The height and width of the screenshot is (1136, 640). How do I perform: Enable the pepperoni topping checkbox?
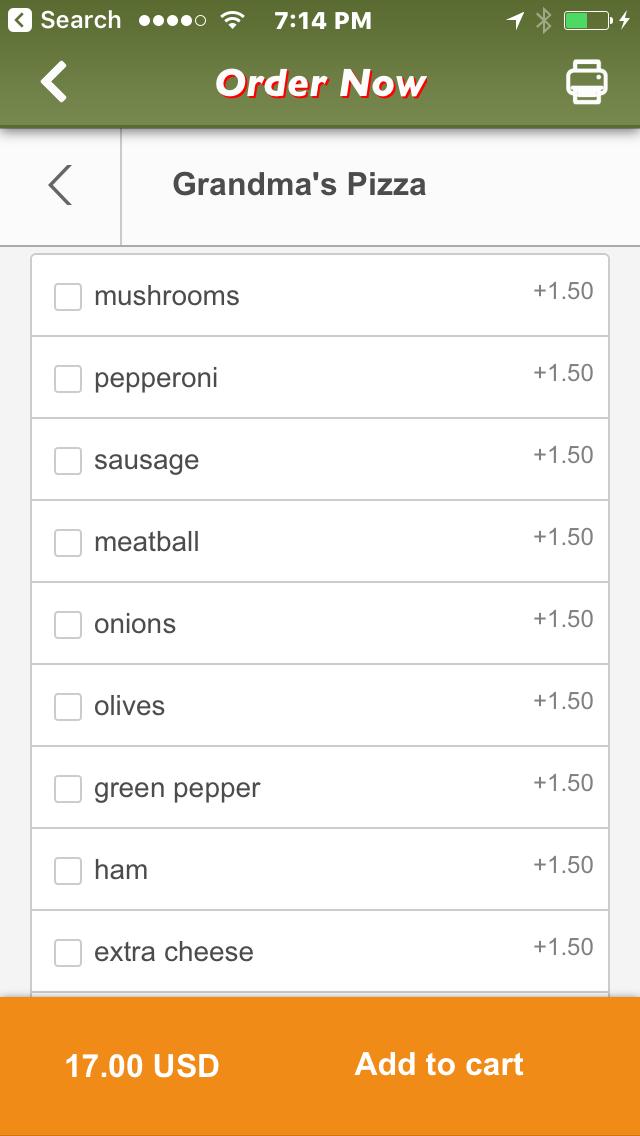coord(67,379)
